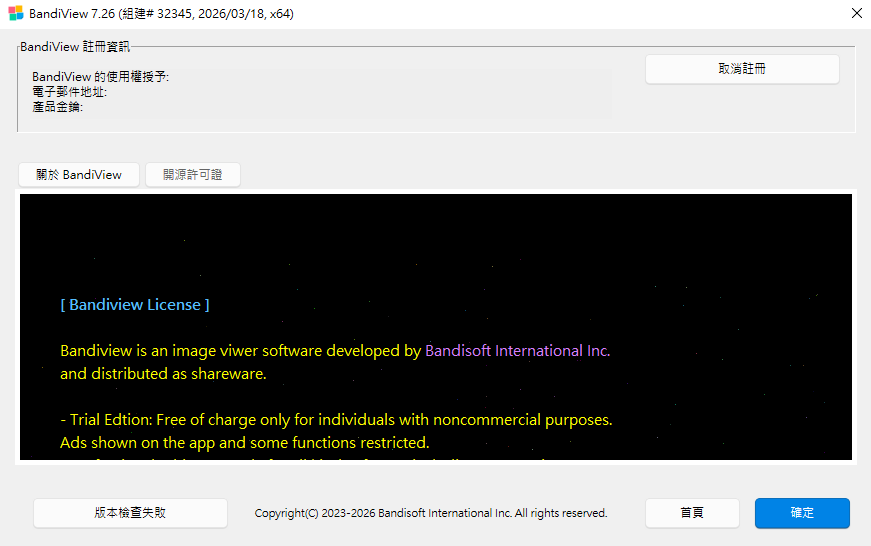Open the 開源許可證 tab
The width and height of the screenshot is (871, 546).
tap(193, 175)
